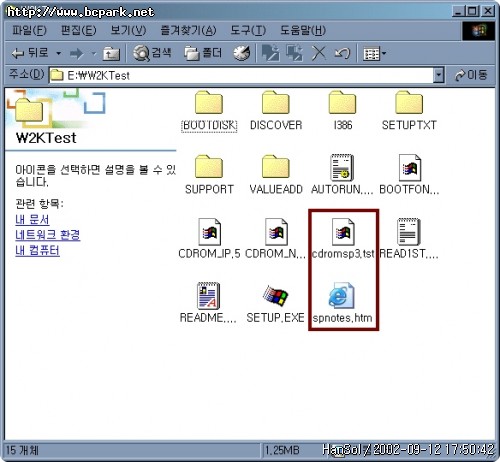
Task: Select the spnotes.htm file
Action: 342,303
